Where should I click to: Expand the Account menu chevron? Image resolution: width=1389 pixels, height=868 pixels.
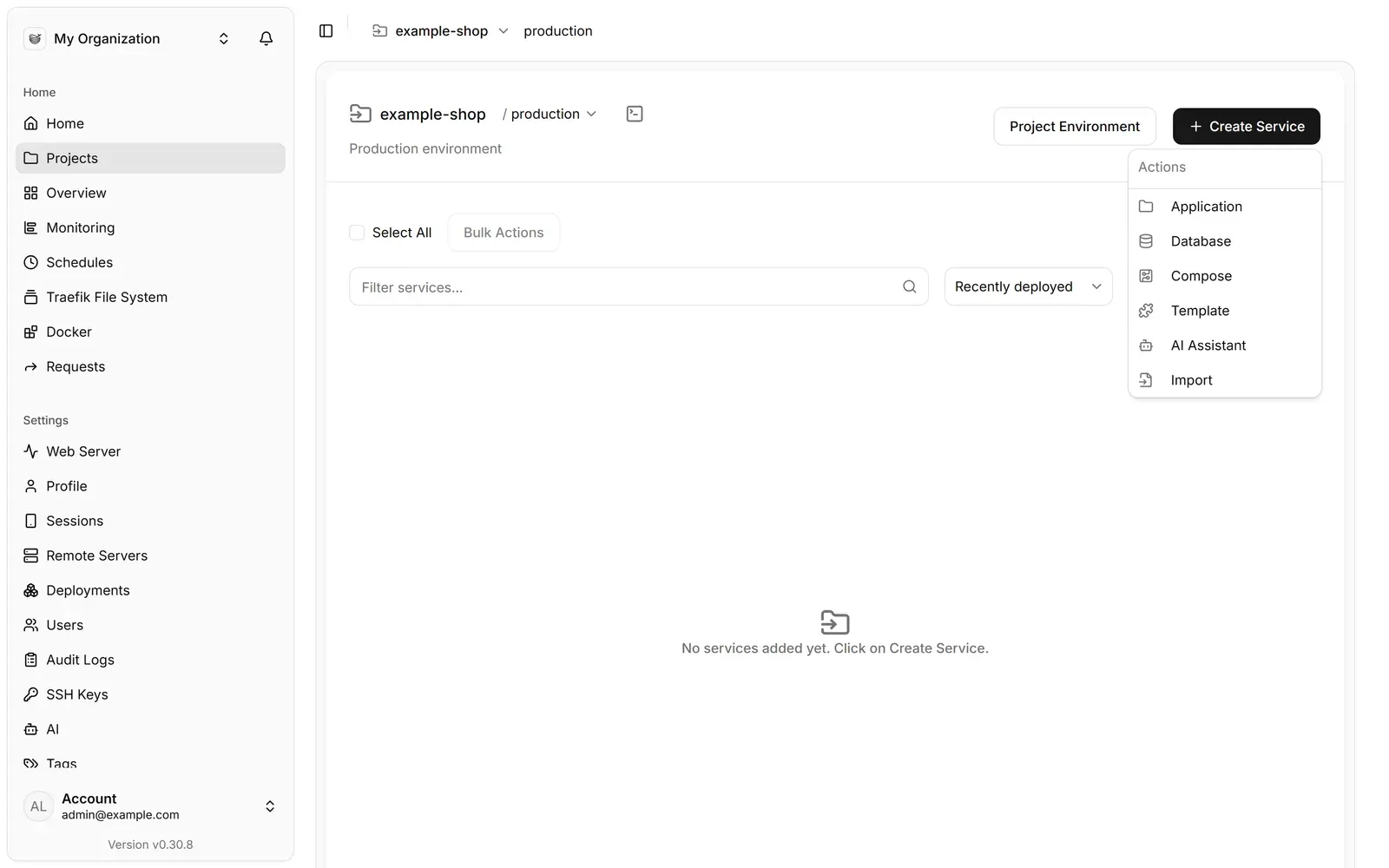coord(270,806)
